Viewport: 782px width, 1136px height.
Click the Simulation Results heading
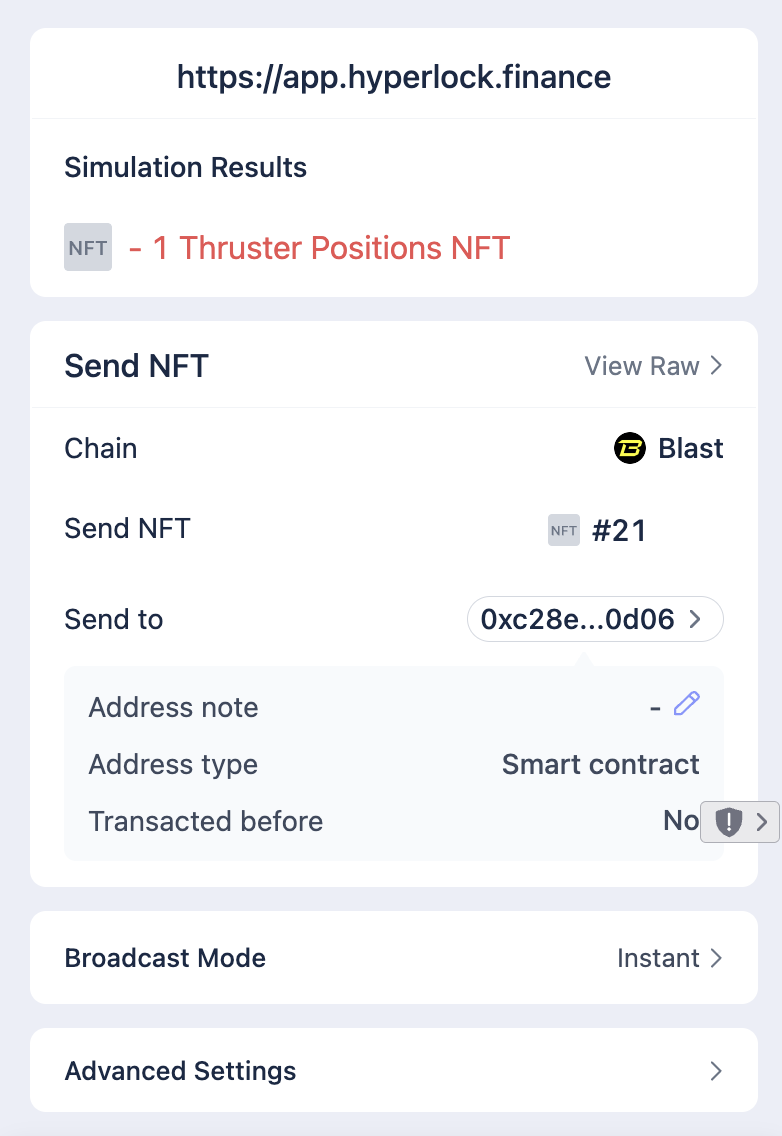[185, 167]
